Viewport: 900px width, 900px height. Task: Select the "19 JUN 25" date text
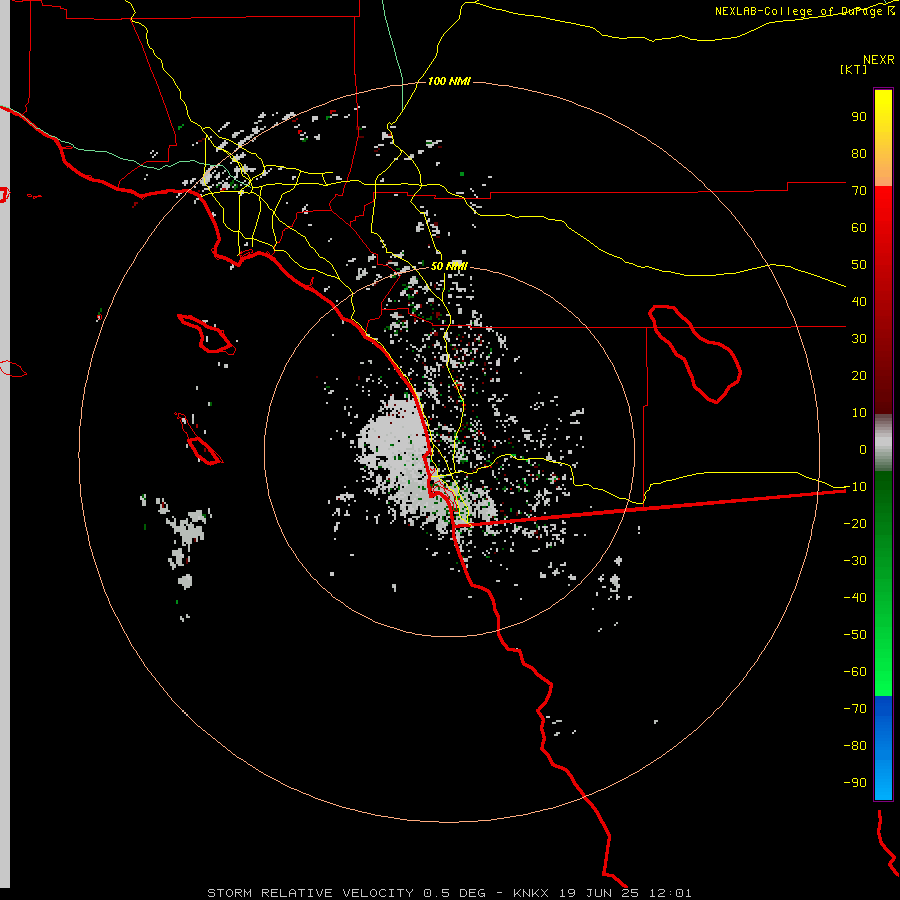[x=599, y=893]
